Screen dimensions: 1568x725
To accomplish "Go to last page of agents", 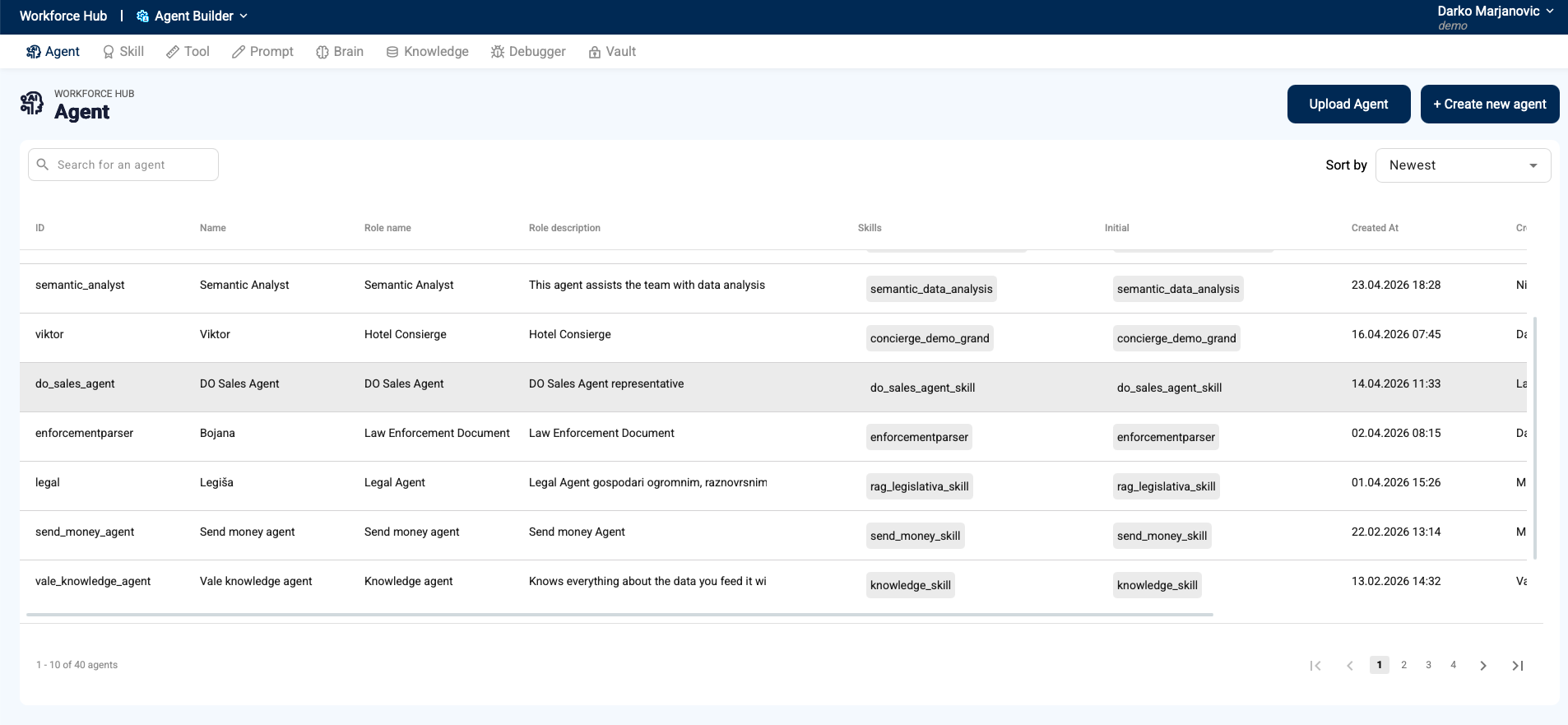I will coord(1518,666).
